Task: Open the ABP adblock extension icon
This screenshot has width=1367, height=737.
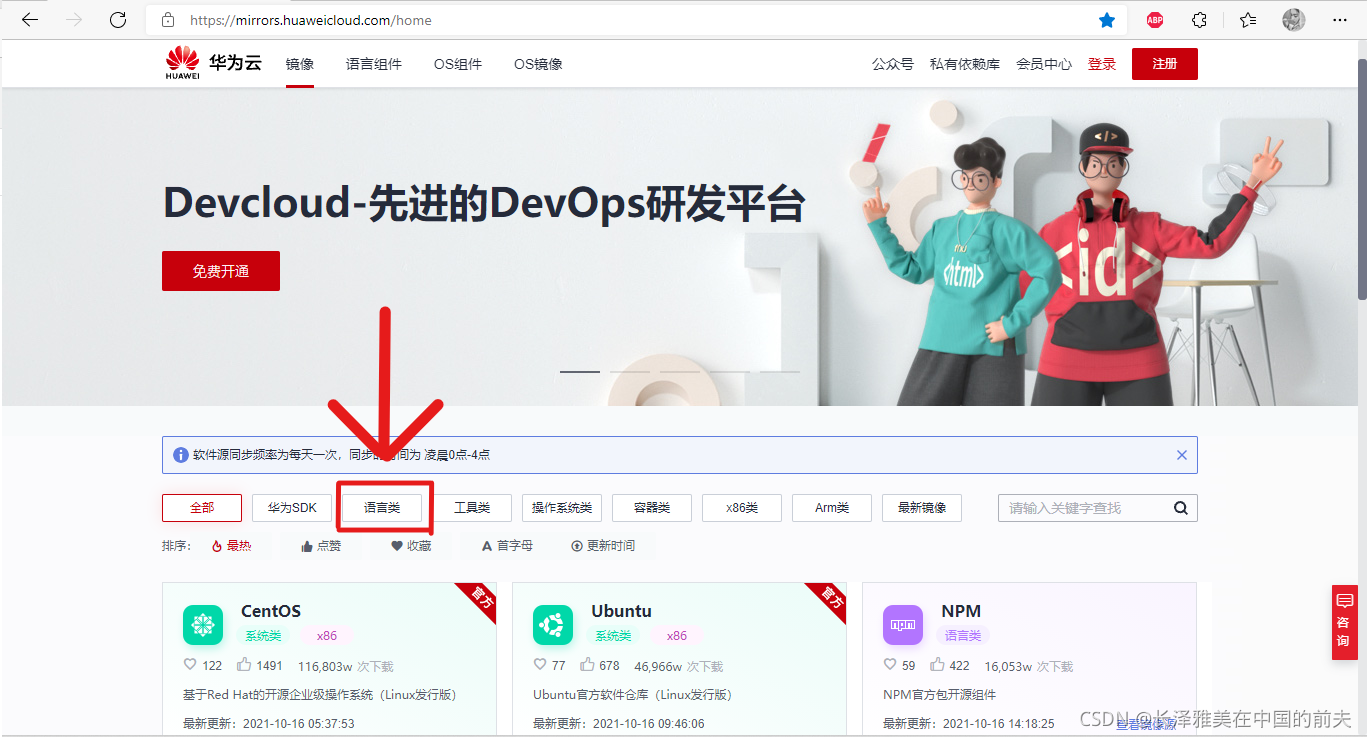Action: pyautogui.click(x=1155, y=20)
